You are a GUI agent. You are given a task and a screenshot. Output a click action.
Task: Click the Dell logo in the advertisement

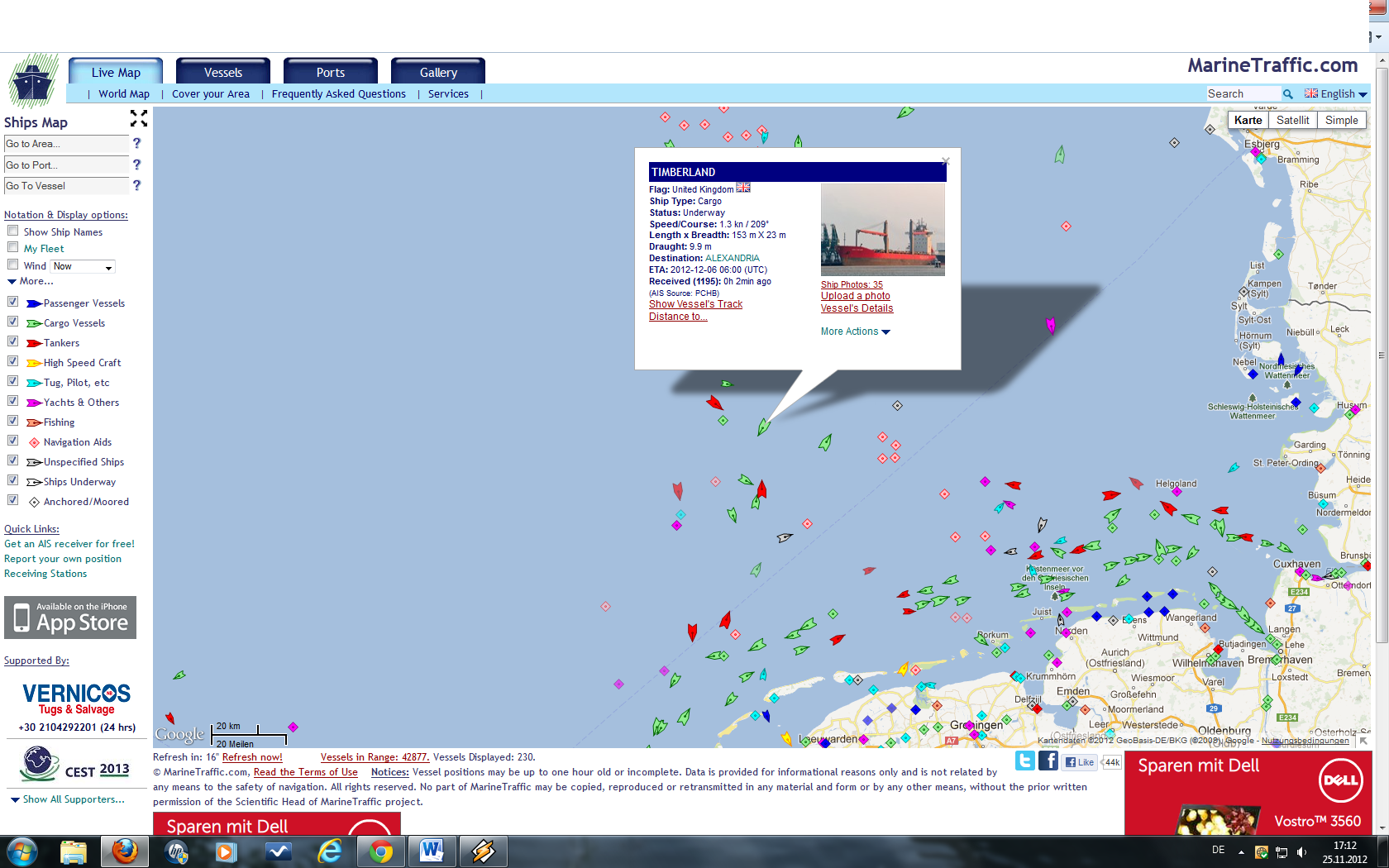pyautogui.click(x=1340, y=780)
